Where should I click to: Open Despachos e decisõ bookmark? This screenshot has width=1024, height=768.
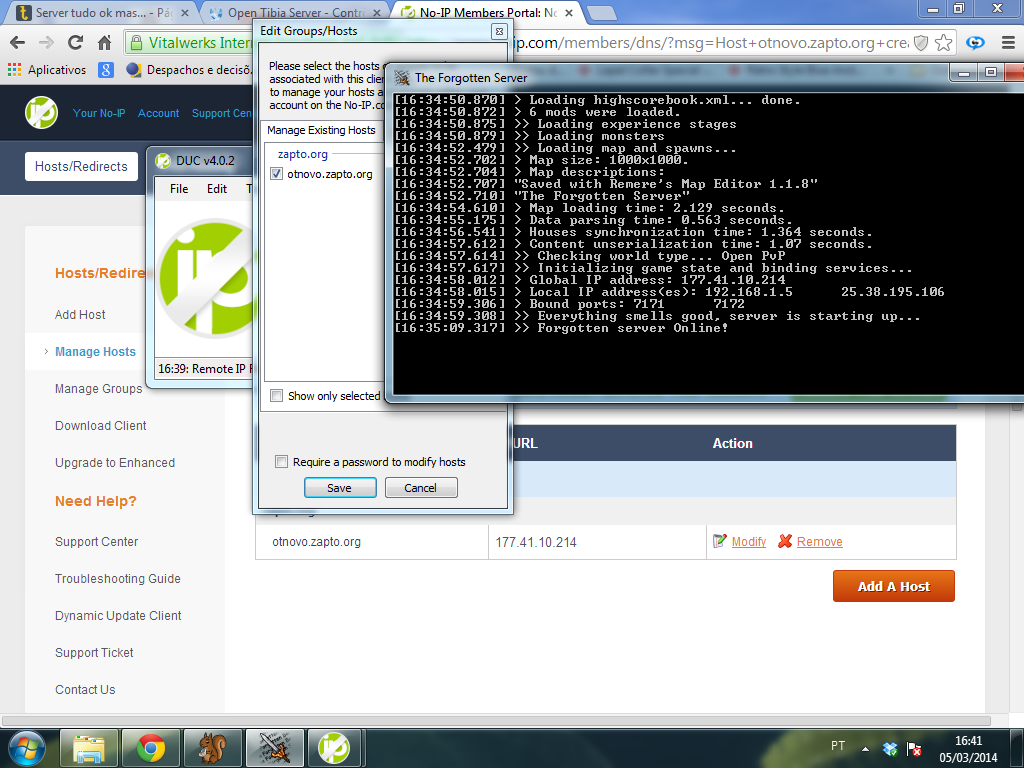(x=189, y=70)
